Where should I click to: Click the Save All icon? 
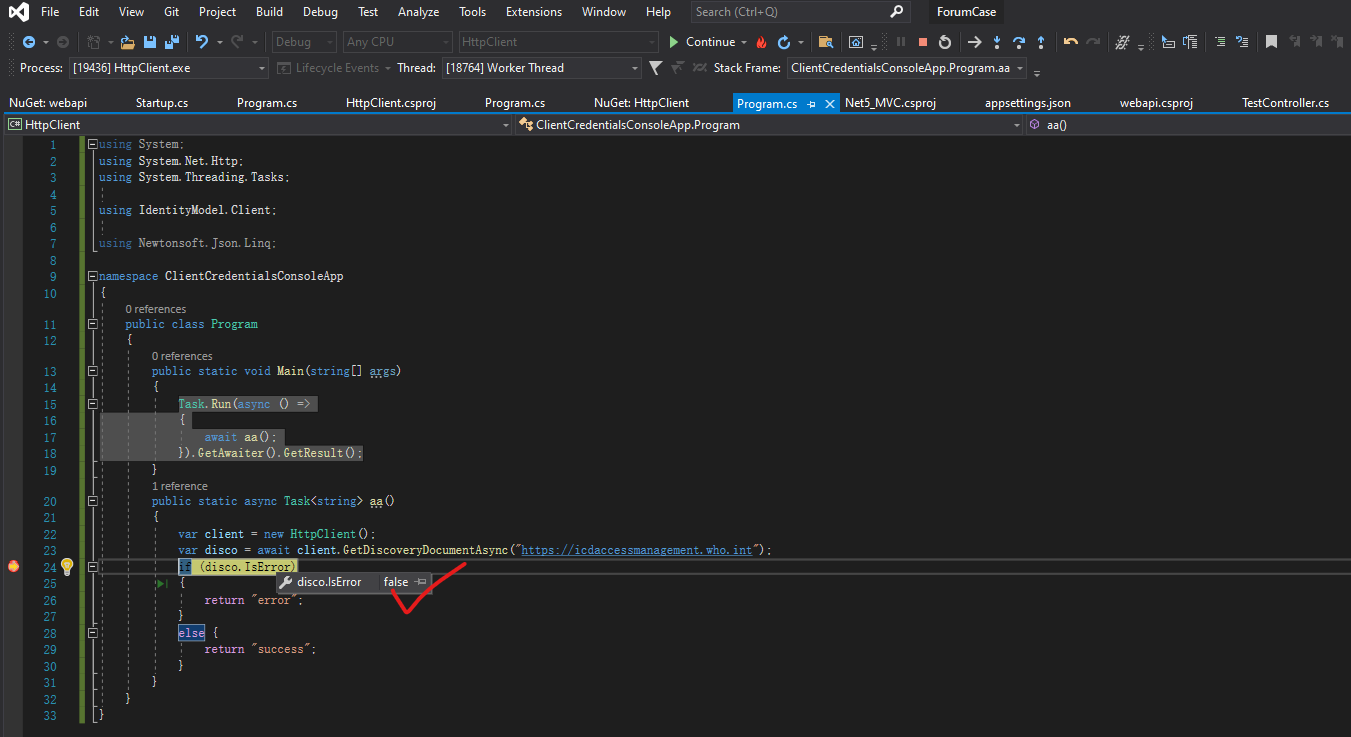171,42
